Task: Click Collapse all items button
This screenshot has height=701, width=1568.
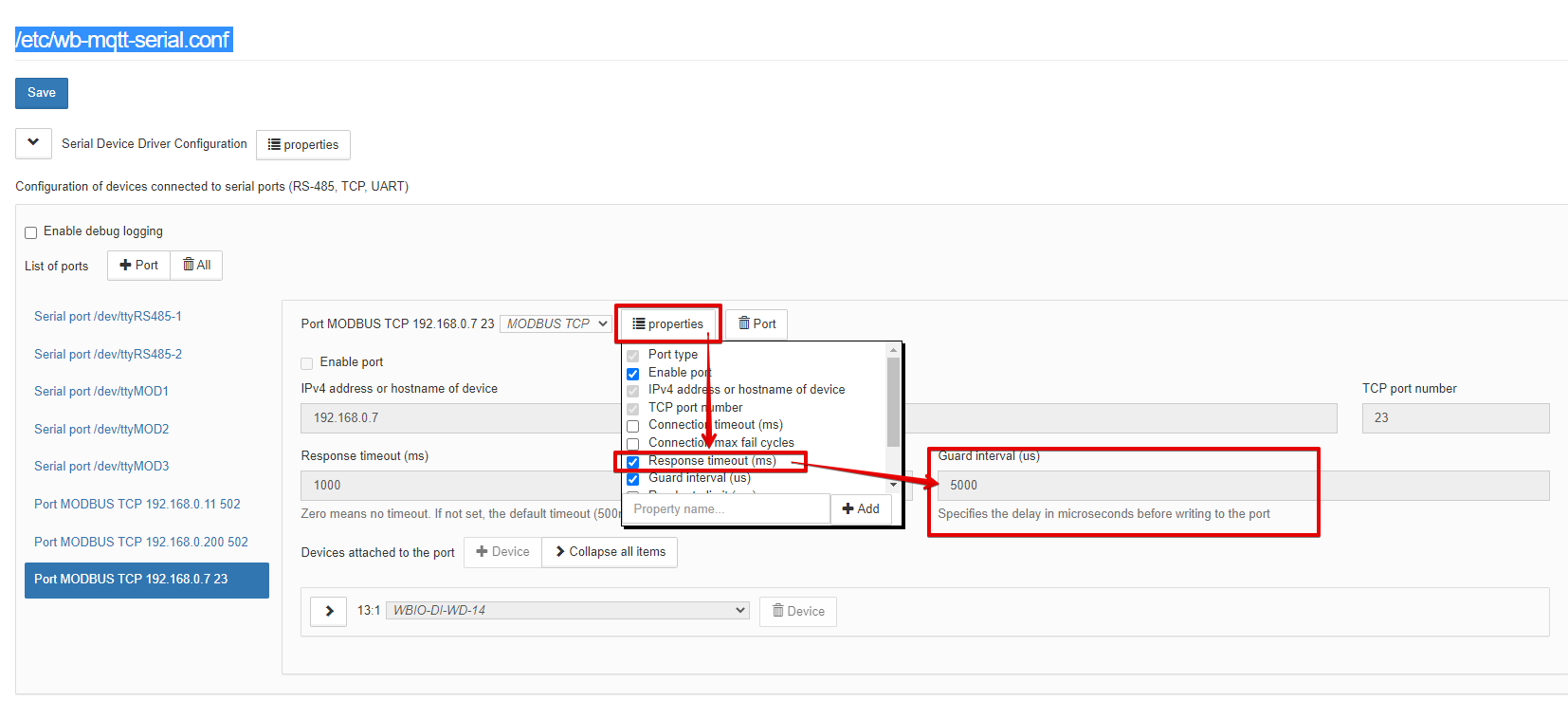Action: click(610, 552)
